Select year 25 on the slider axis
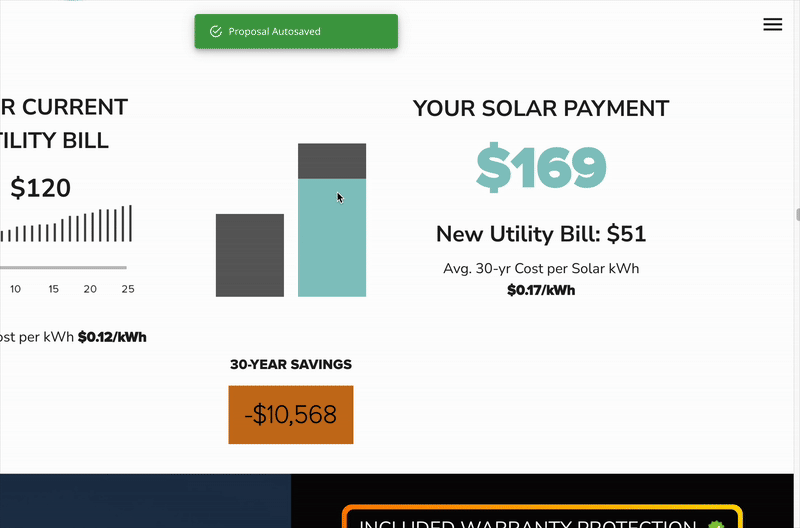 click(x=127, y=289)
